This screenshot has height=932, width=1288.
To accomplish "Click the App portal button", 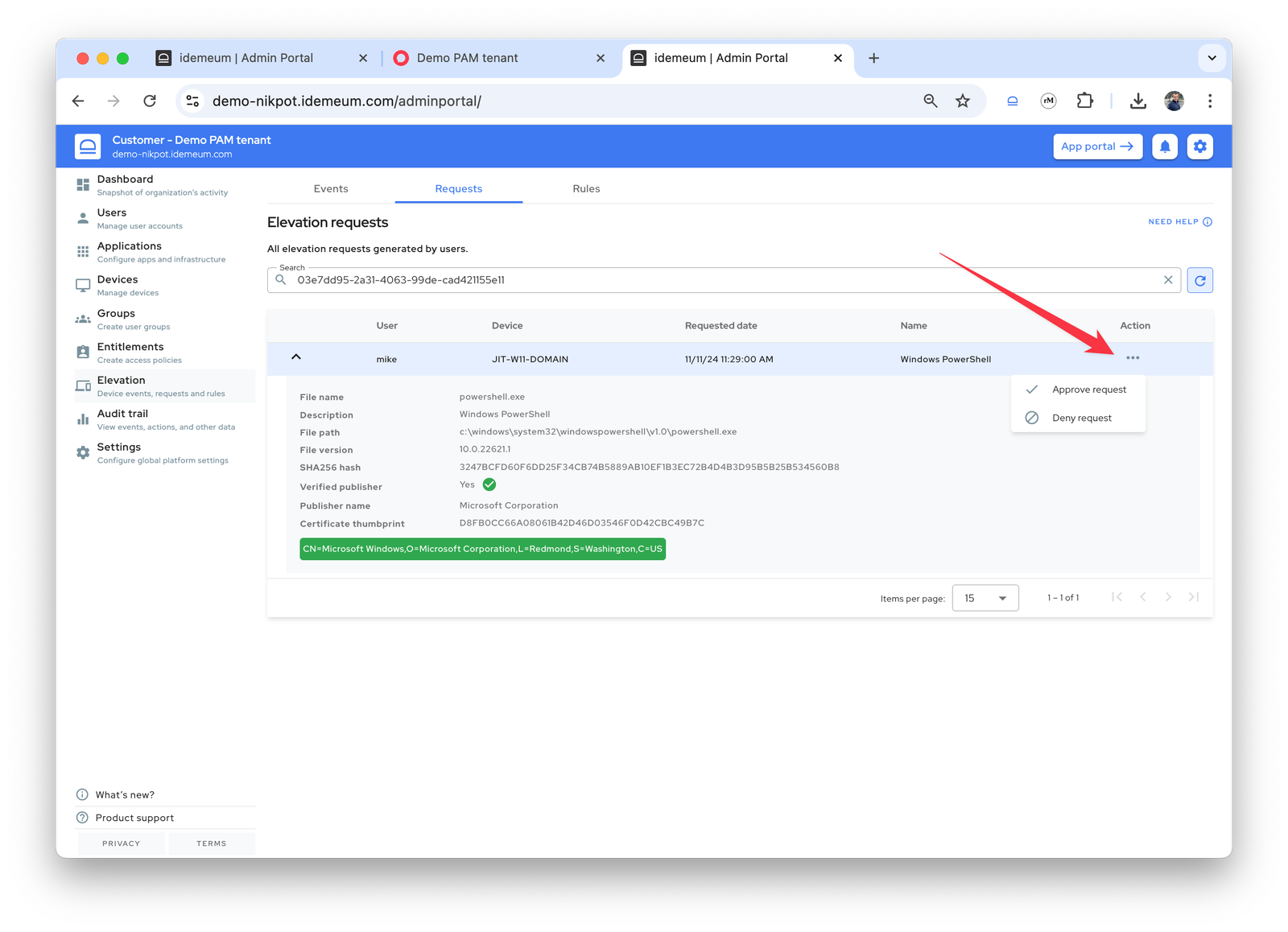I will pyautogui.click(x=1097, y=146).
